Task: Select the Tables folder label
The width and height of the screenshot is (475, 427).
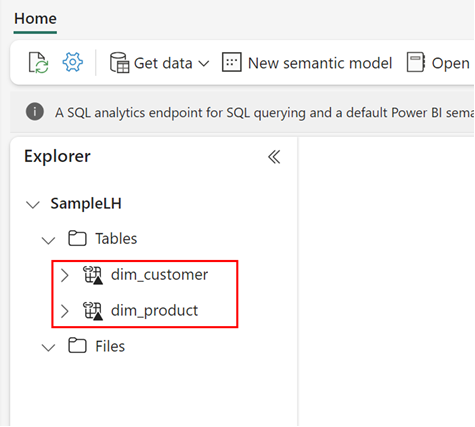Action: click(x=116, y=239)
